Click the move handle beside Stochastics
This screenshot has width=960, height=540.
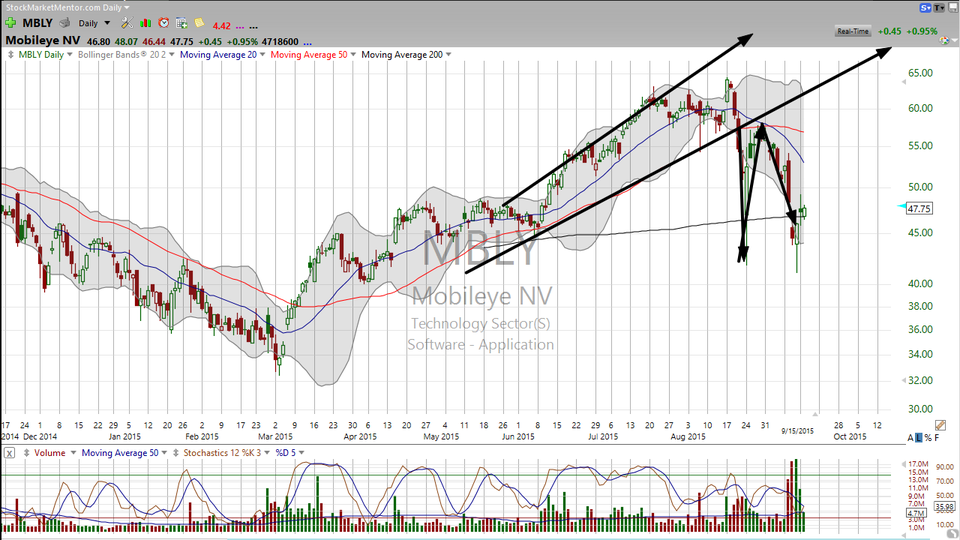(x=176, y=453)
